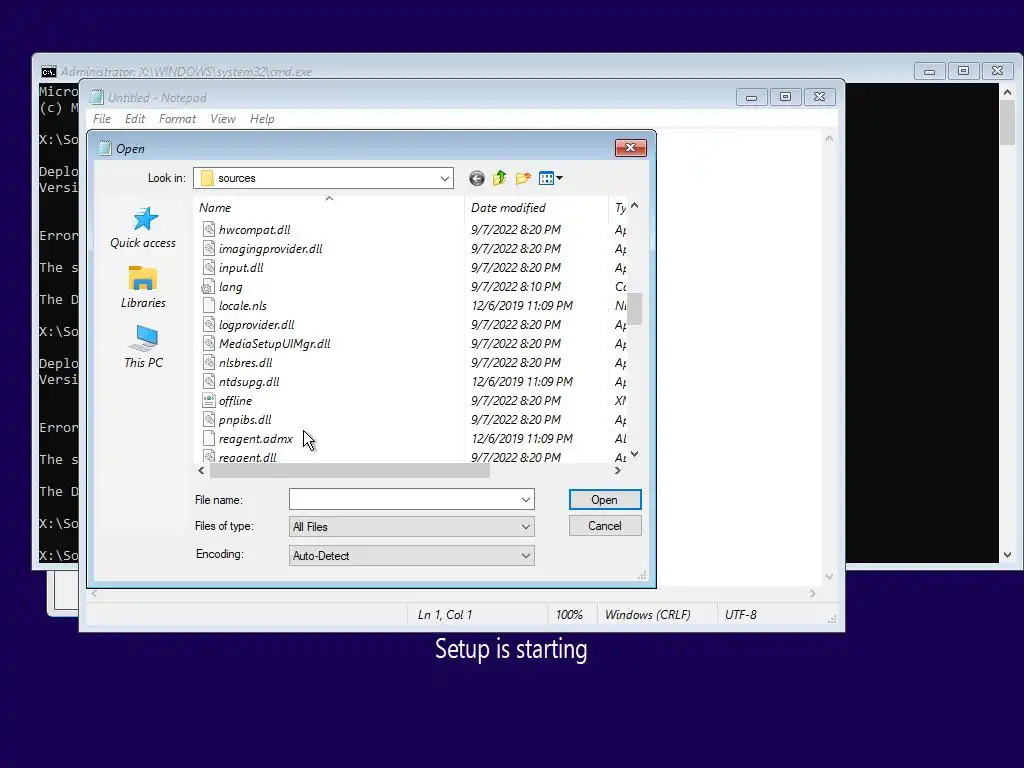Viewport: 1024px width, 768px height.
Task: Select Libraries in the places bar
Action: coord(143,287)
